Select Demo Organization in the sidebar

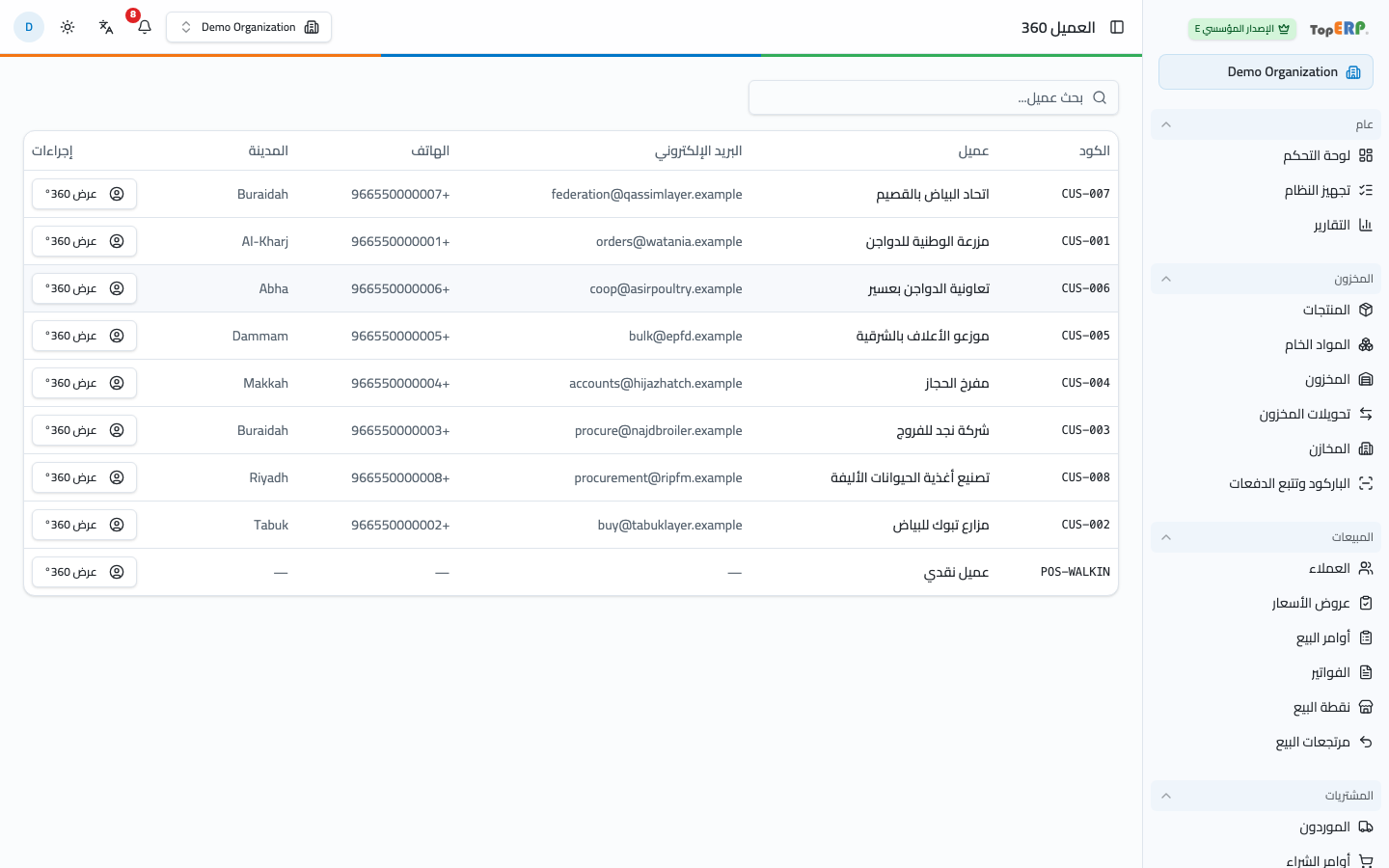click(x=1266, y=72)
